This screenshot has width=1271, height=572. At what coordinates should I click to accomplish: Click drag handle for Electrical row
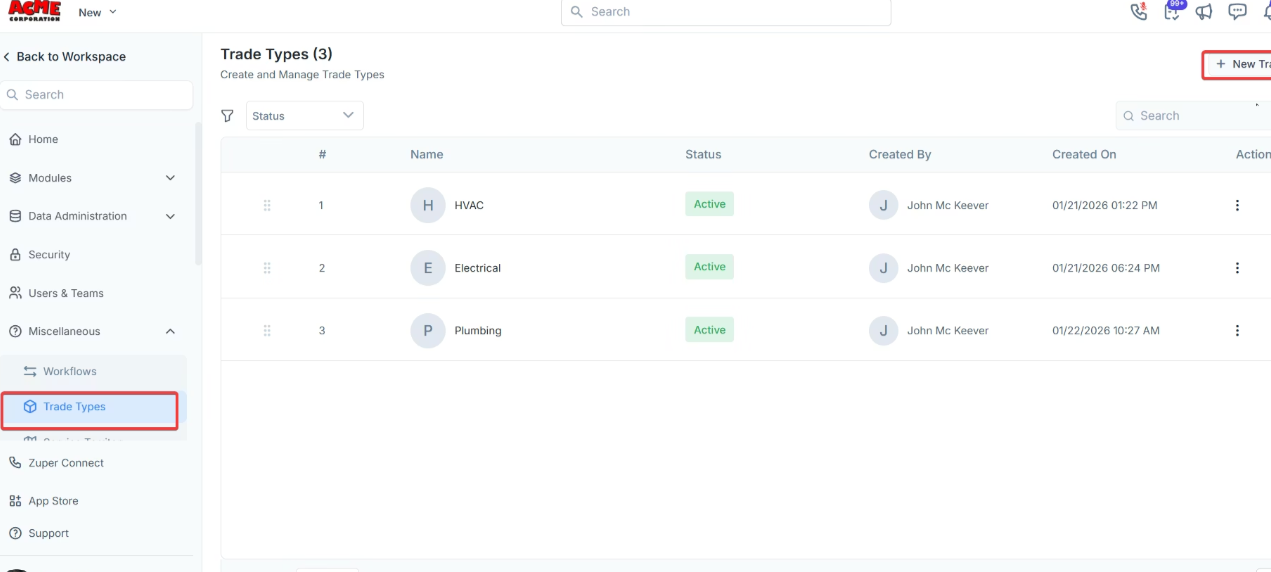pyautogui.click(x=267, y=268)
